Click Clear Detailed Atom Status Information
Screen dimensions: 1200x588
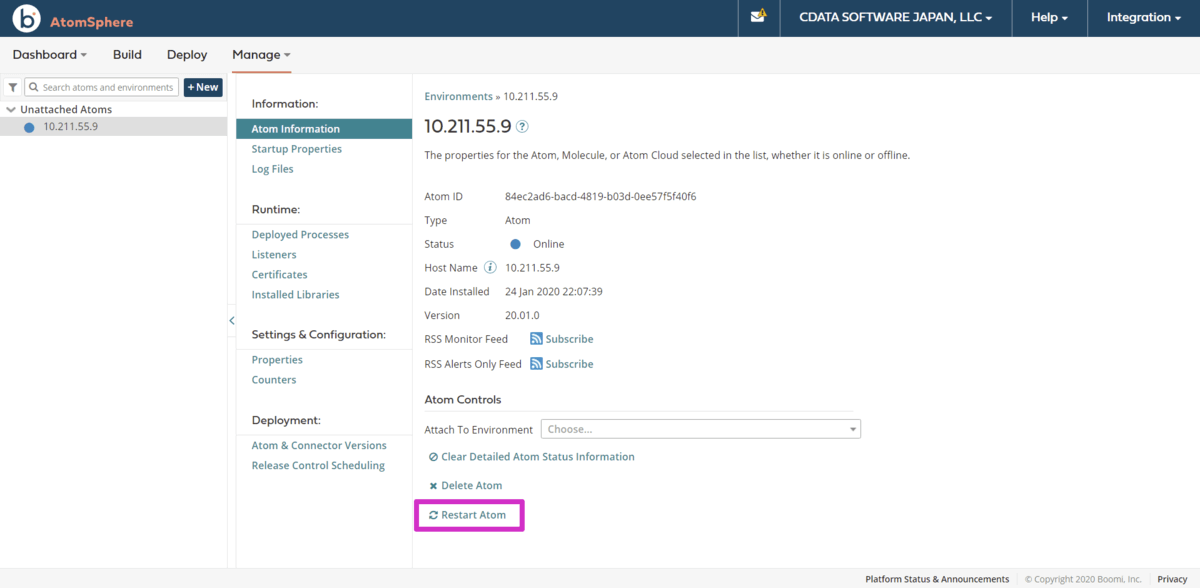(x=532, y=457)
